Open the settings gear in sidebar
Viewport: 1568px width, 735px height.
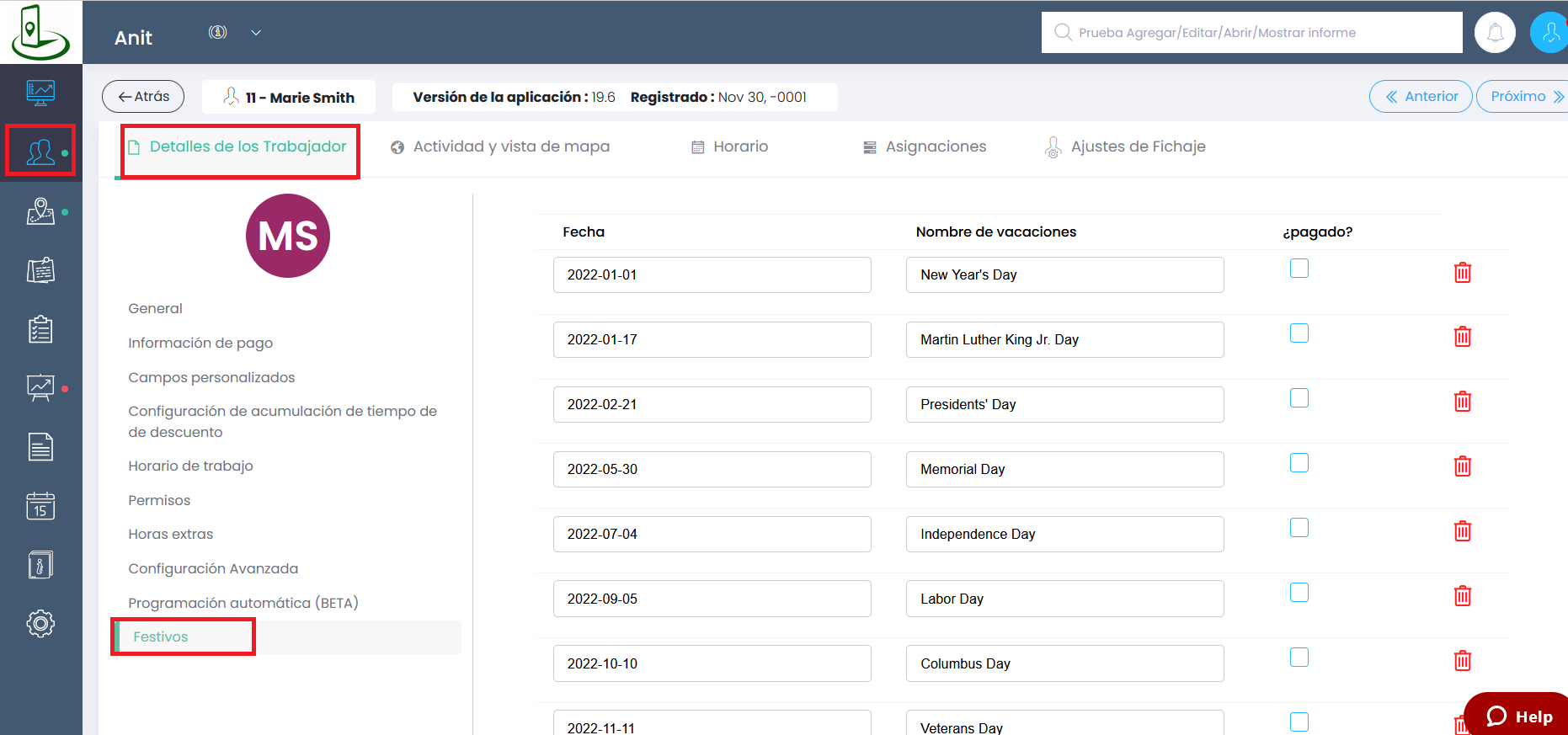tap(40, 623)
